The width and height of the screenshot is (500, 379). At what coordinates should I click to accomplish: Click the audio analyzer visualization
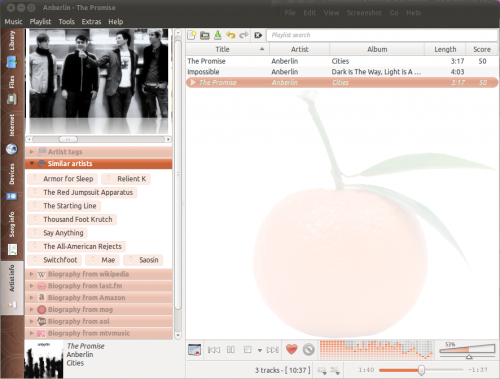click(377, 350)
